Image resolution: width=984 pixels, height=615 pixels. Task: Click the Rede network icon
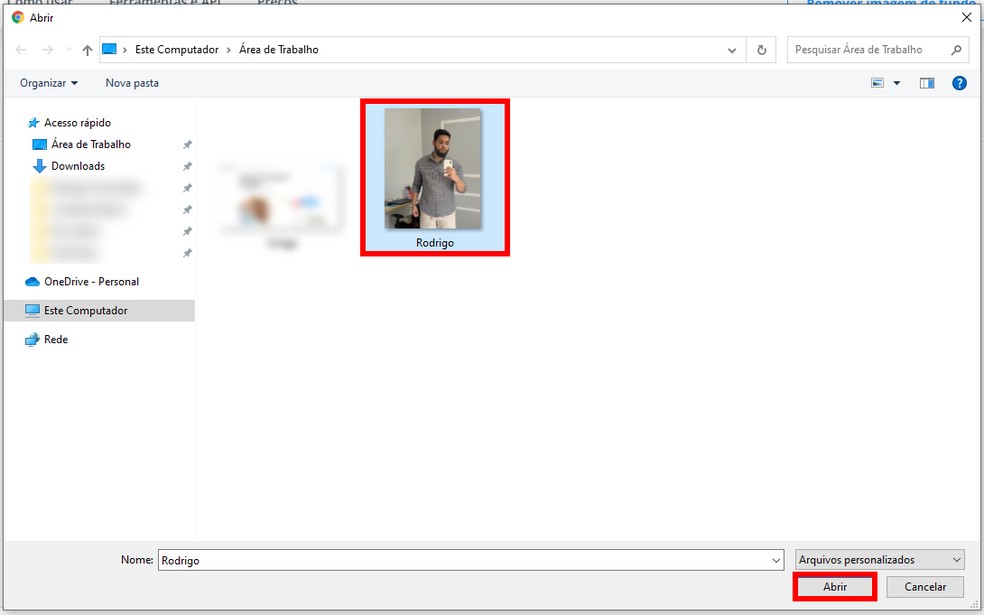point(31,339)
